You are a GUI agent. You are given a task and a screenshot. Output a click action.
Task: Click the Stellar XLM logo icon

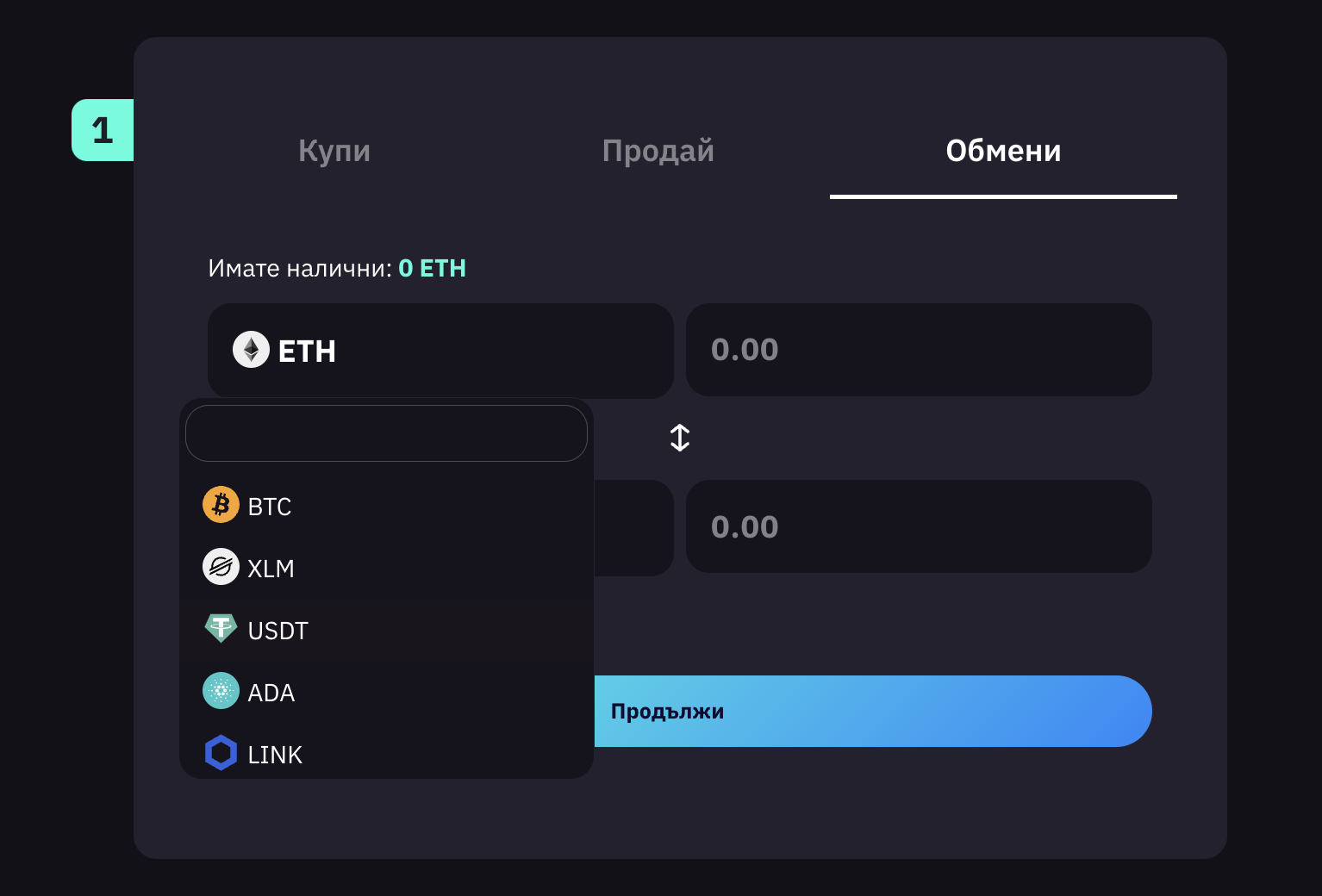coord(221,566)
